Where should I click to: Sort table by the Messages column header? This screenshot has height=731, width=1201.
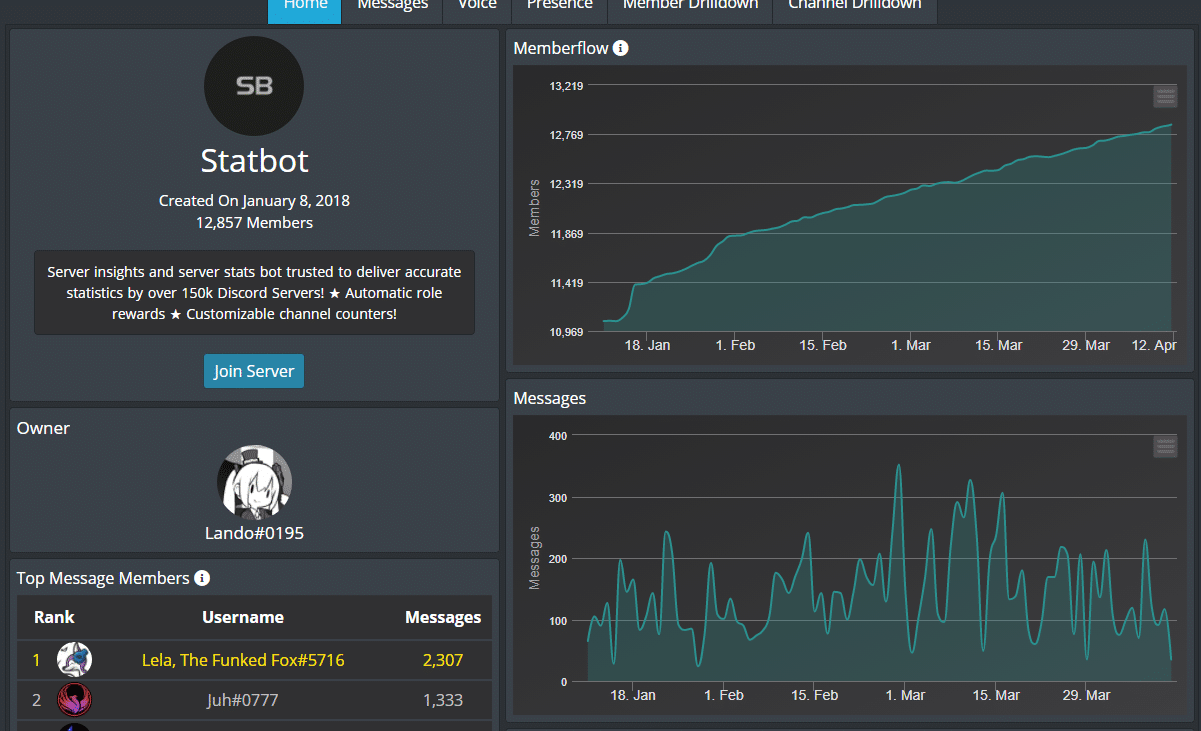(x=443, y=617)
